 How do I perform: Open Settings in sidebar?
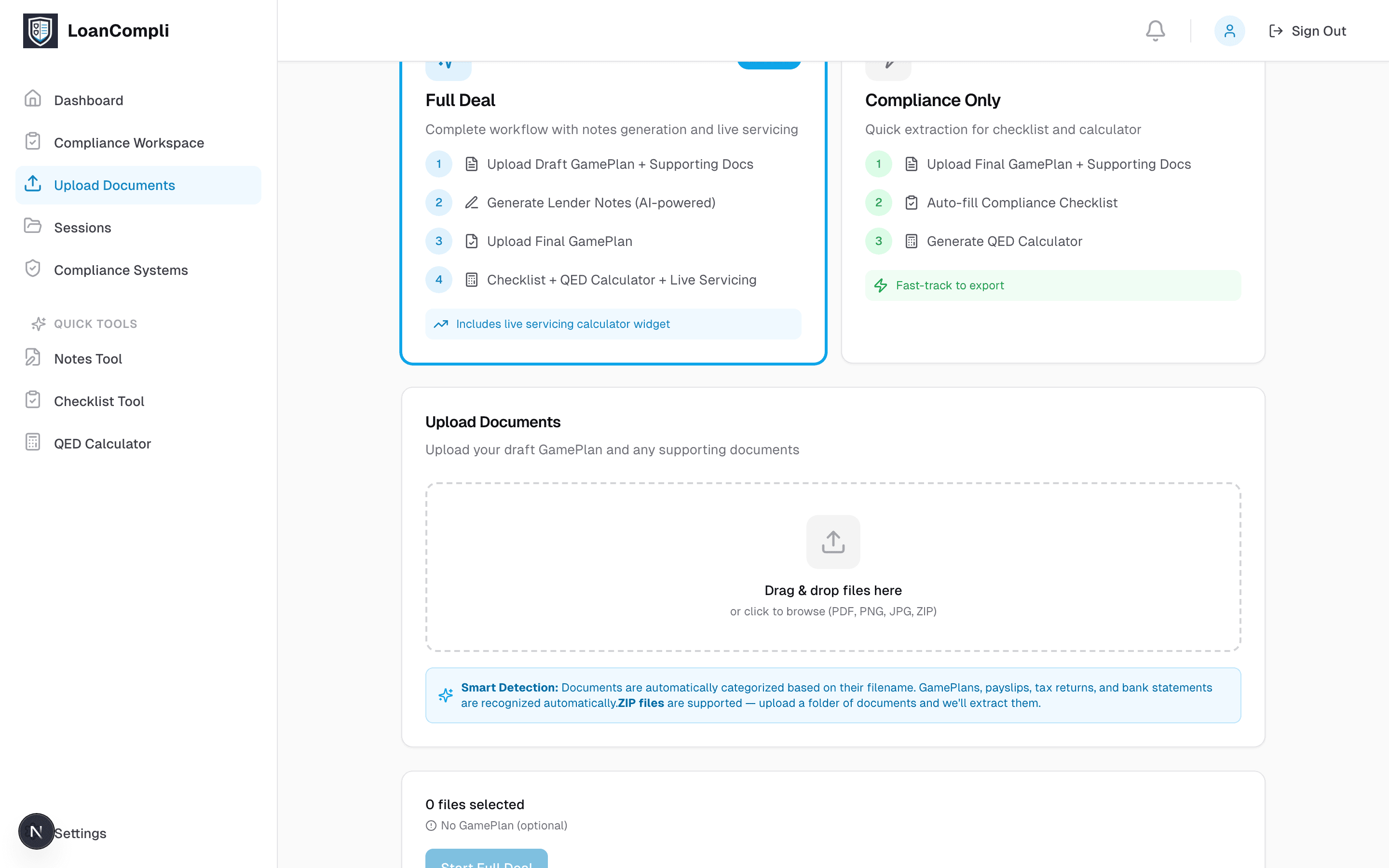[81, 833]
